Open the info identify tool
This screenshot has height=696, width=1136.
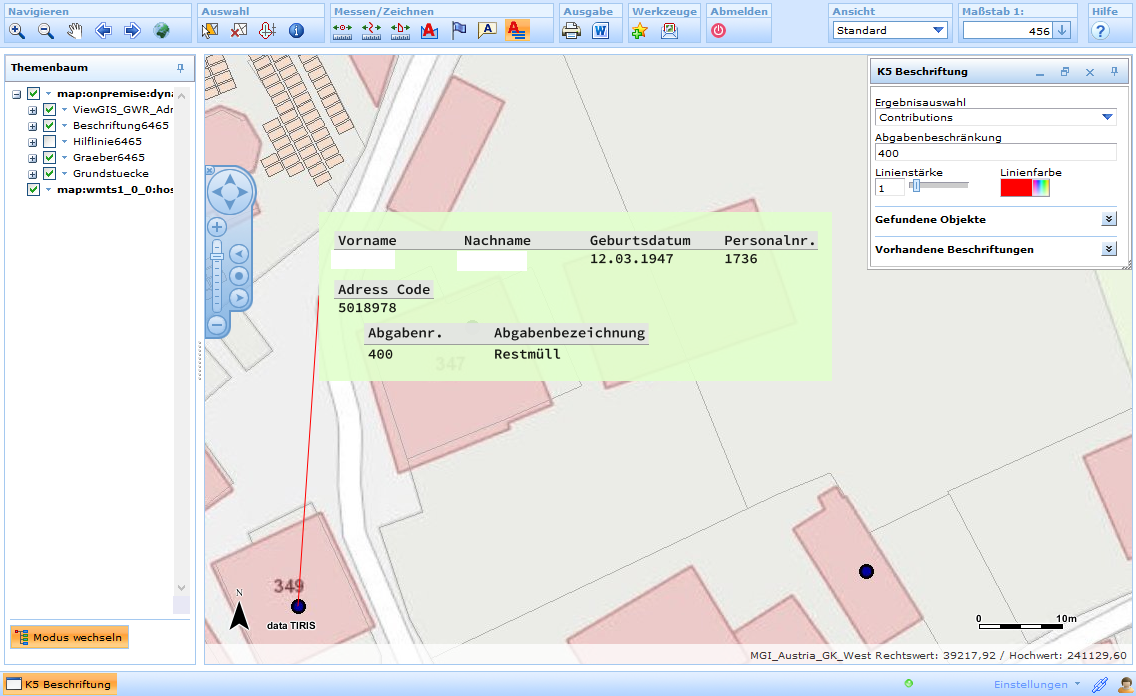[x=296, y=31]
